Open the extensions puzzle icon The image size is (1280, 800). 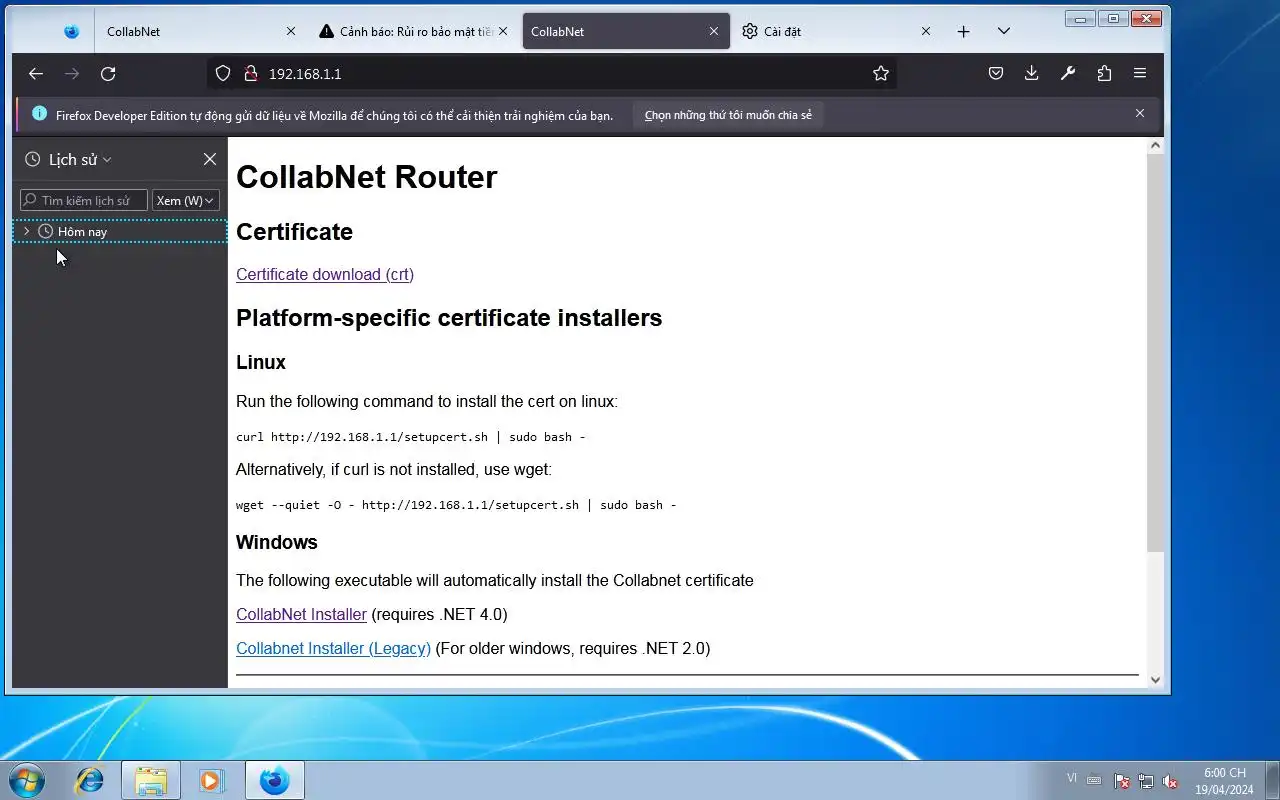[x=1104, y=73]
